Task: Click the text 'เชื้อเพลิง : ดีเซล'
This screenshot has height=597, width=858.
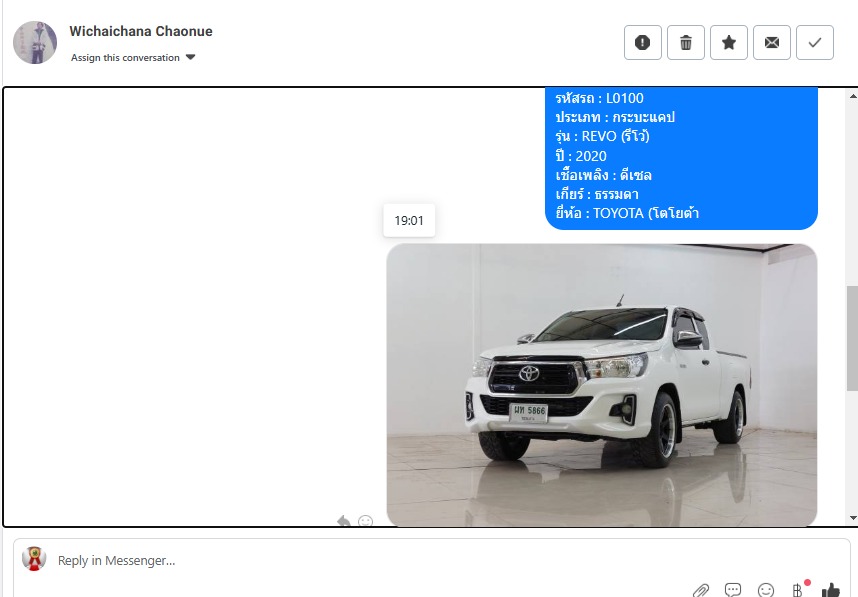Action: (x=603, y=175)
